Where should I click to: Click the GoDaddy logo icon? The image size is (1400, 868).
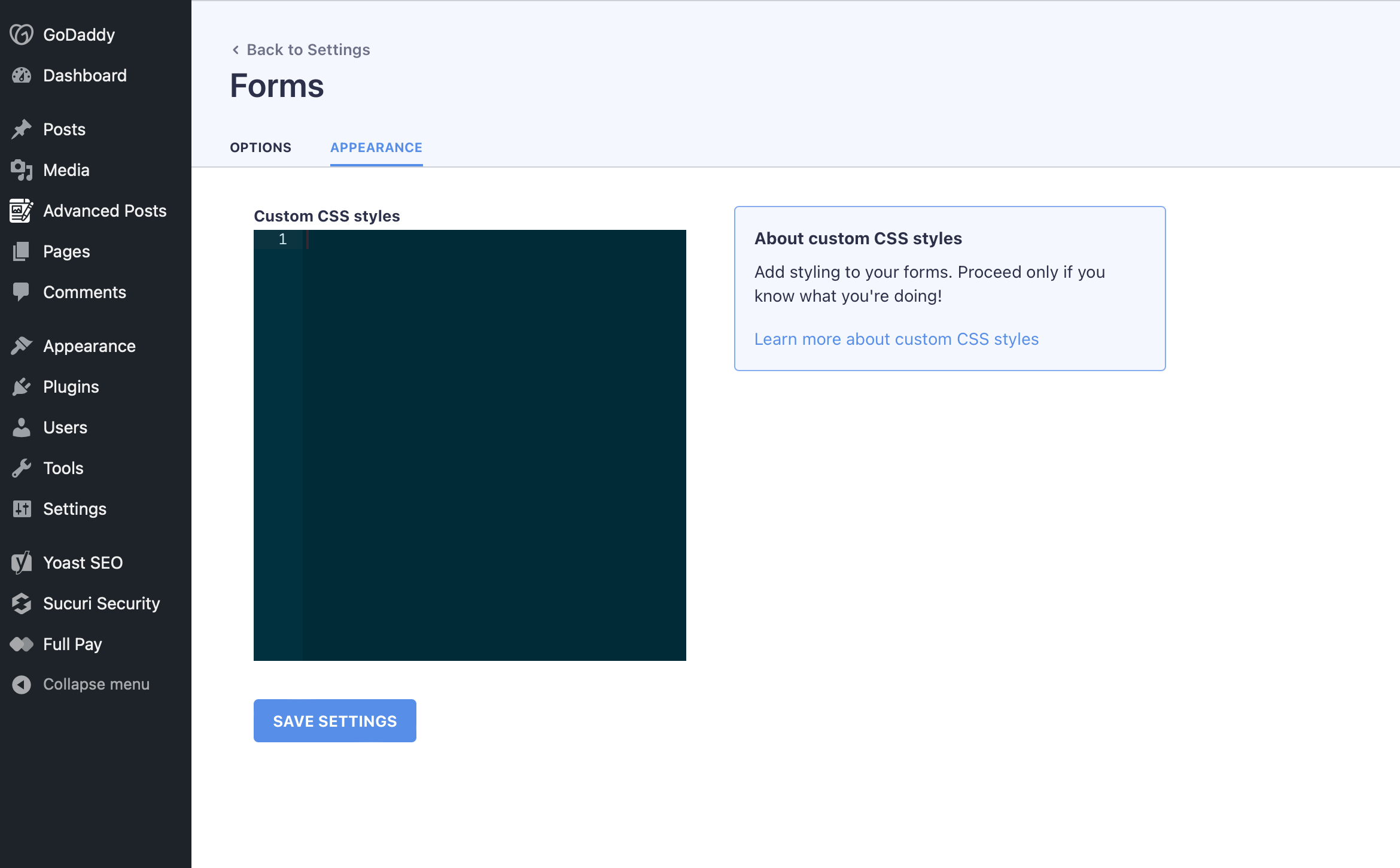coord(22,35)
